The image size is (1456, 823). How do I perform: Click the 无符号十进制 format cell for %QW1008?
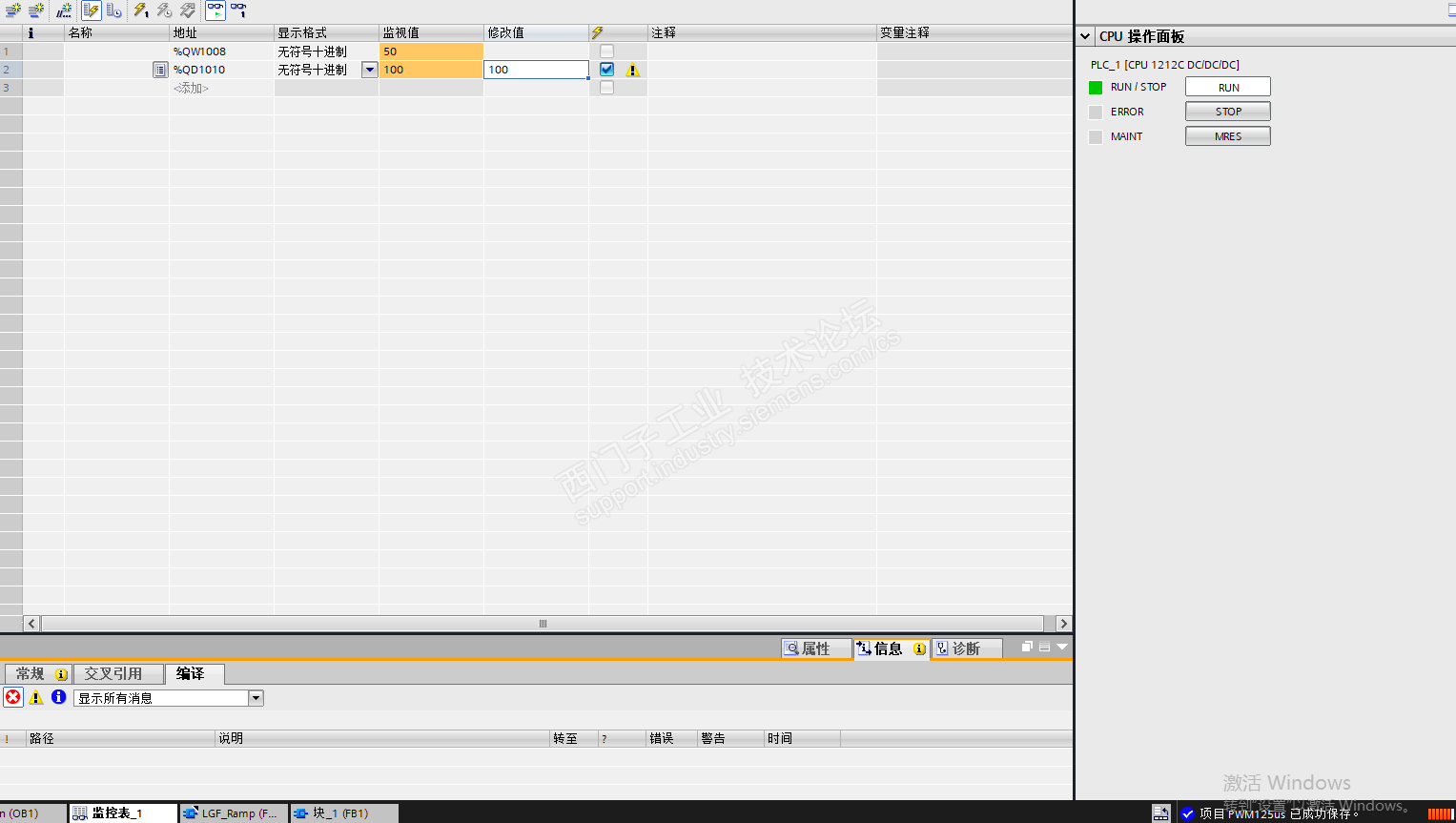(x=326, y=51)
